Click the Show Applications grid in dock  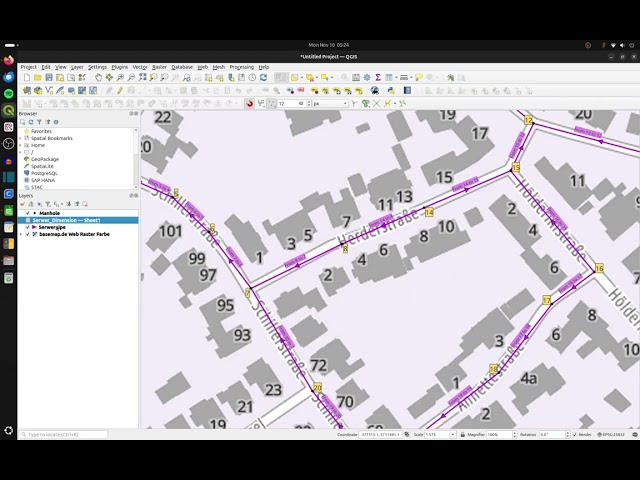click(x=9, y=431)
